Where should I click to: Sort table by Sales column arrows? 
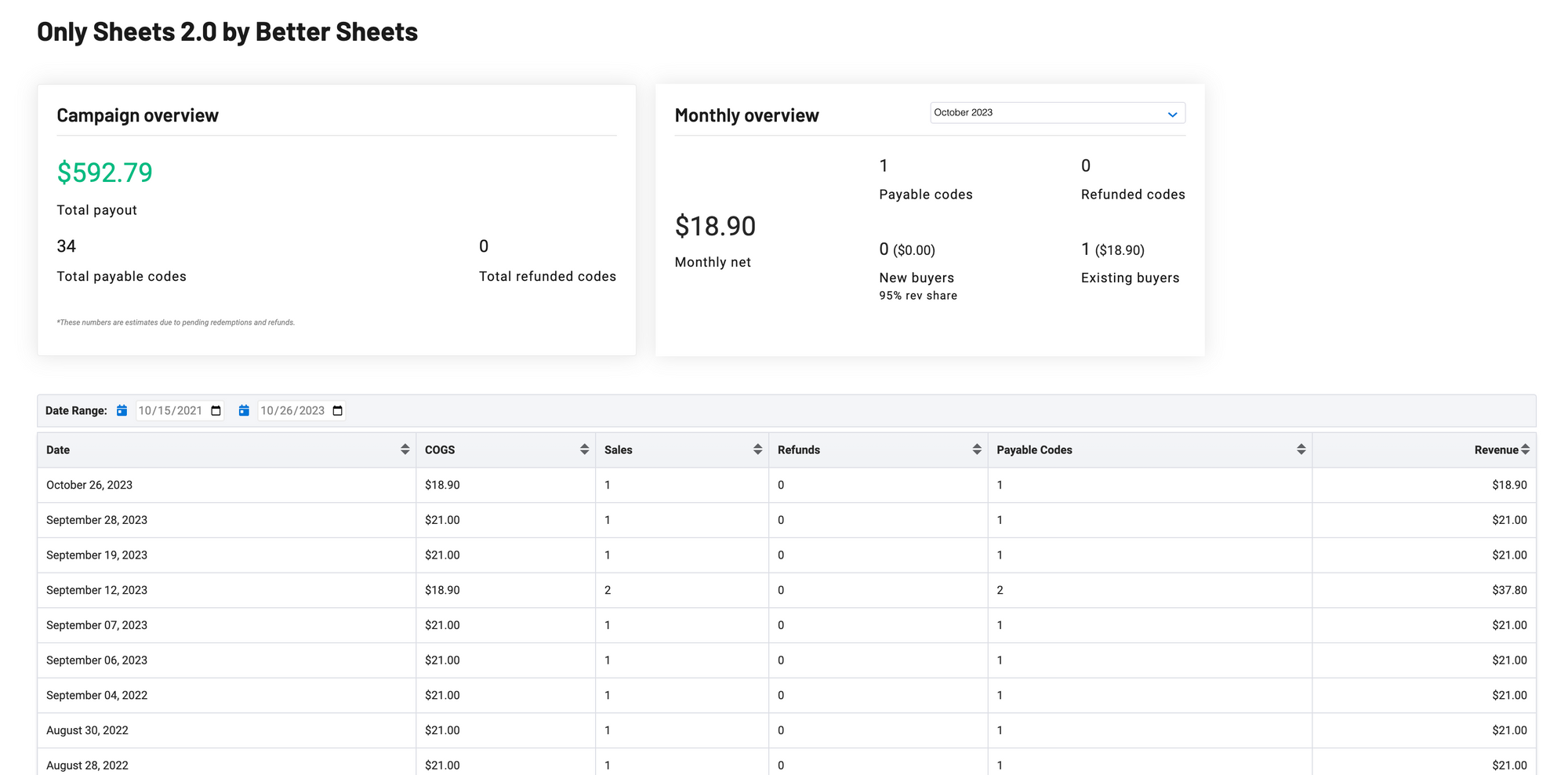757,449
